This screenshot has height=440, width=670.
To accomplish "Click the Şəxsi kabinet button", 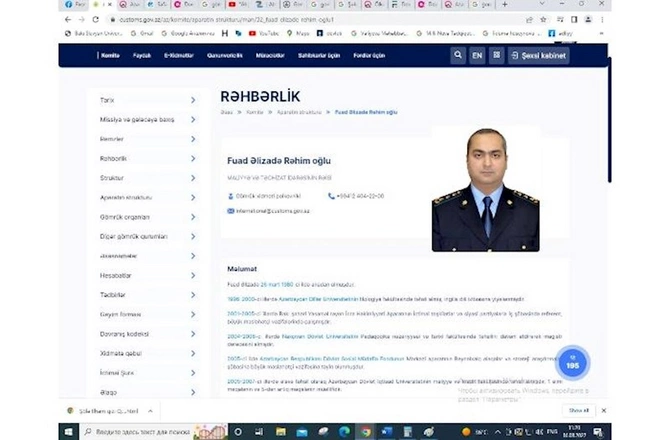I will tap(539, 55).
